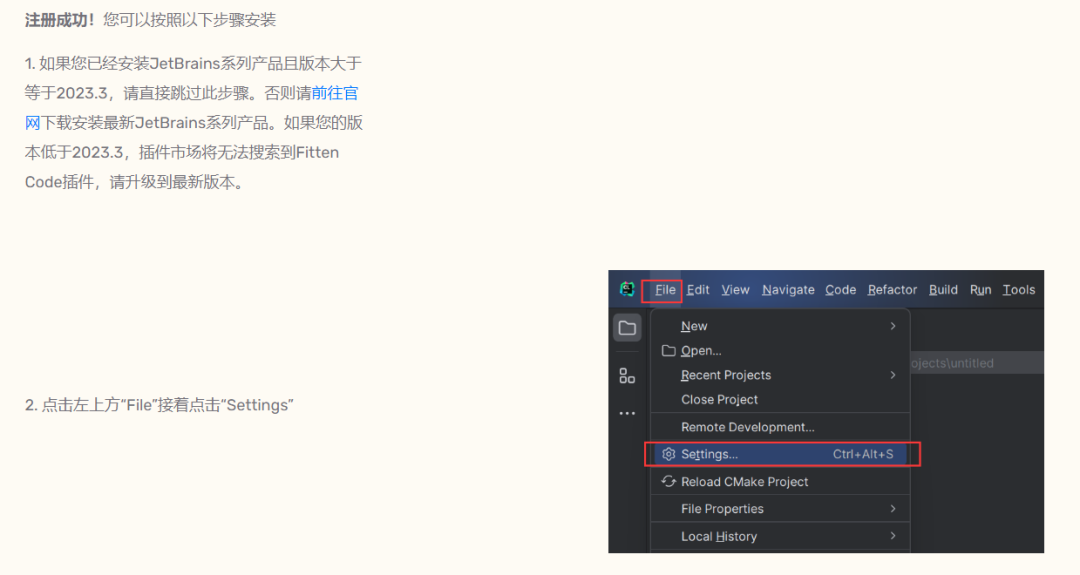Expand the Local History submenu arrow
The image size is (1080, 575).
coord(893,536)
